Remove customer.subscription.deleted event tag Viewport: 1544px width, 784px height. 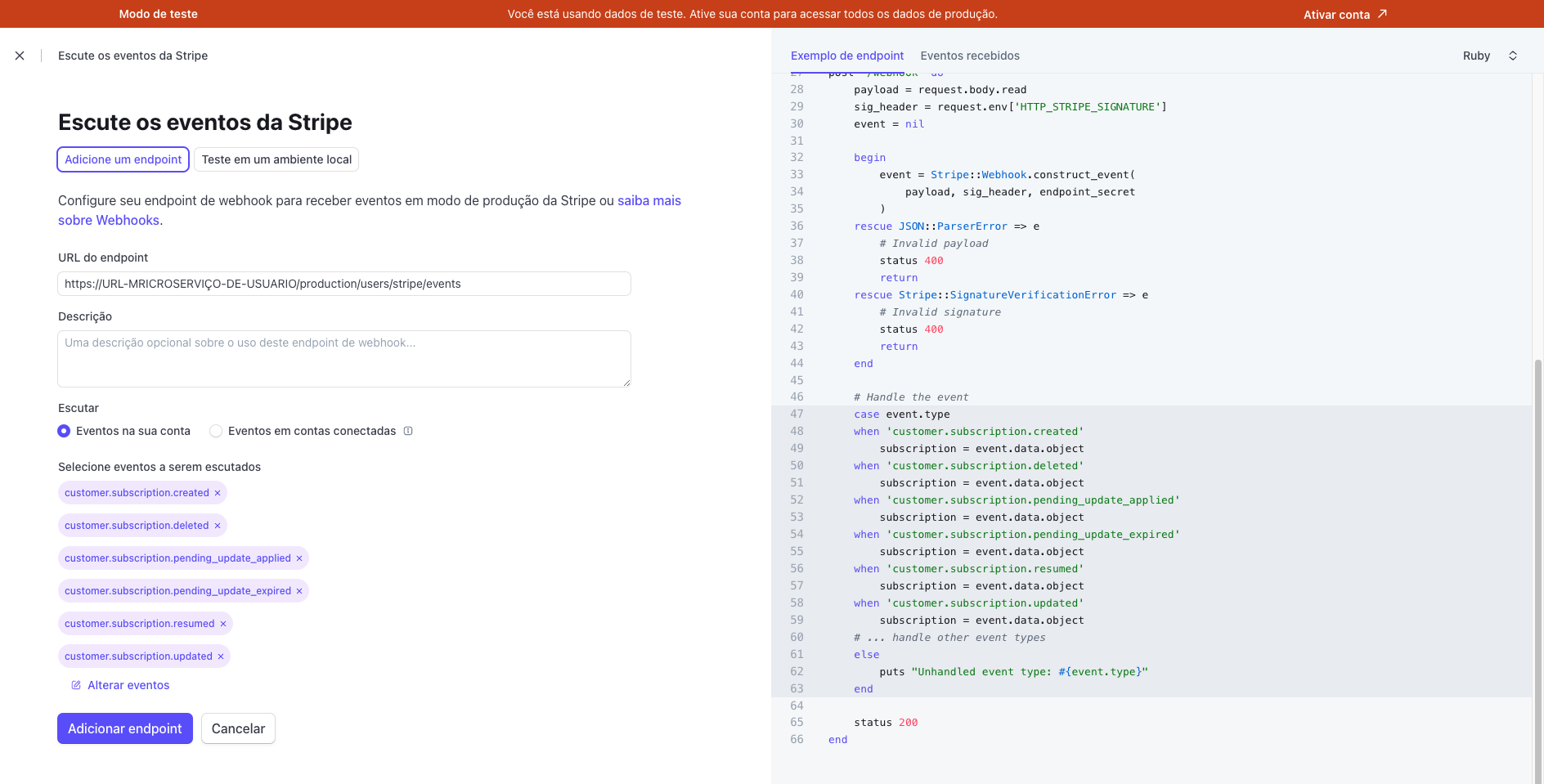218,526
